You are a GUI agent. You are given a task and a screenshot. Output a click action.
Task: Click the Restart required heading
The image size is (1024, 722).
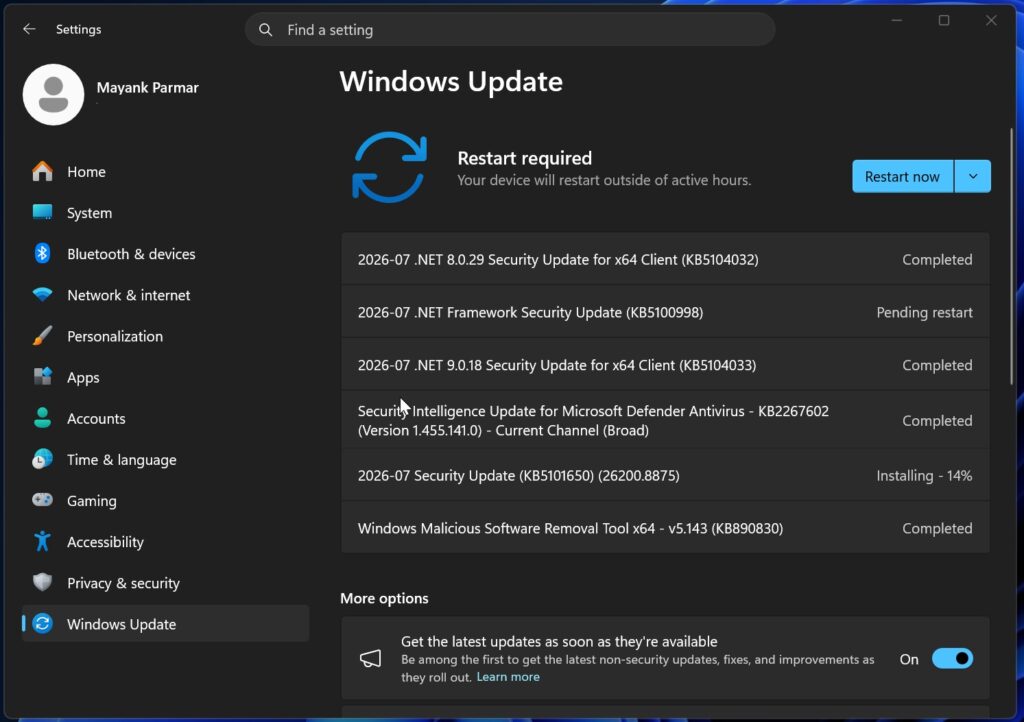click(524, 158)
